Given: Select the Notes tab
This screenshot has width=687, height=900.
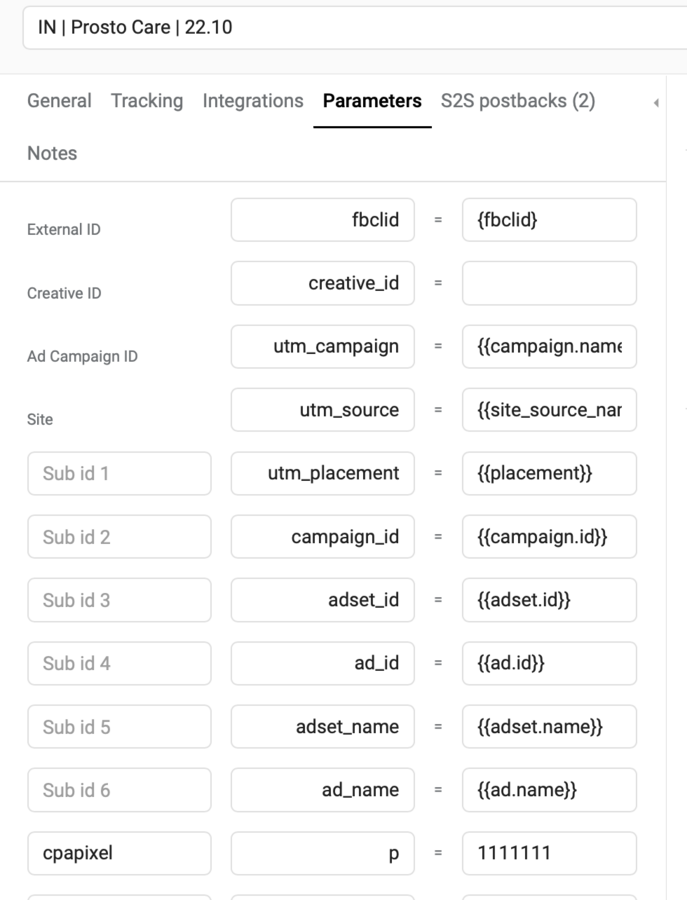Looking at the screenshot, I should point(52,153).
